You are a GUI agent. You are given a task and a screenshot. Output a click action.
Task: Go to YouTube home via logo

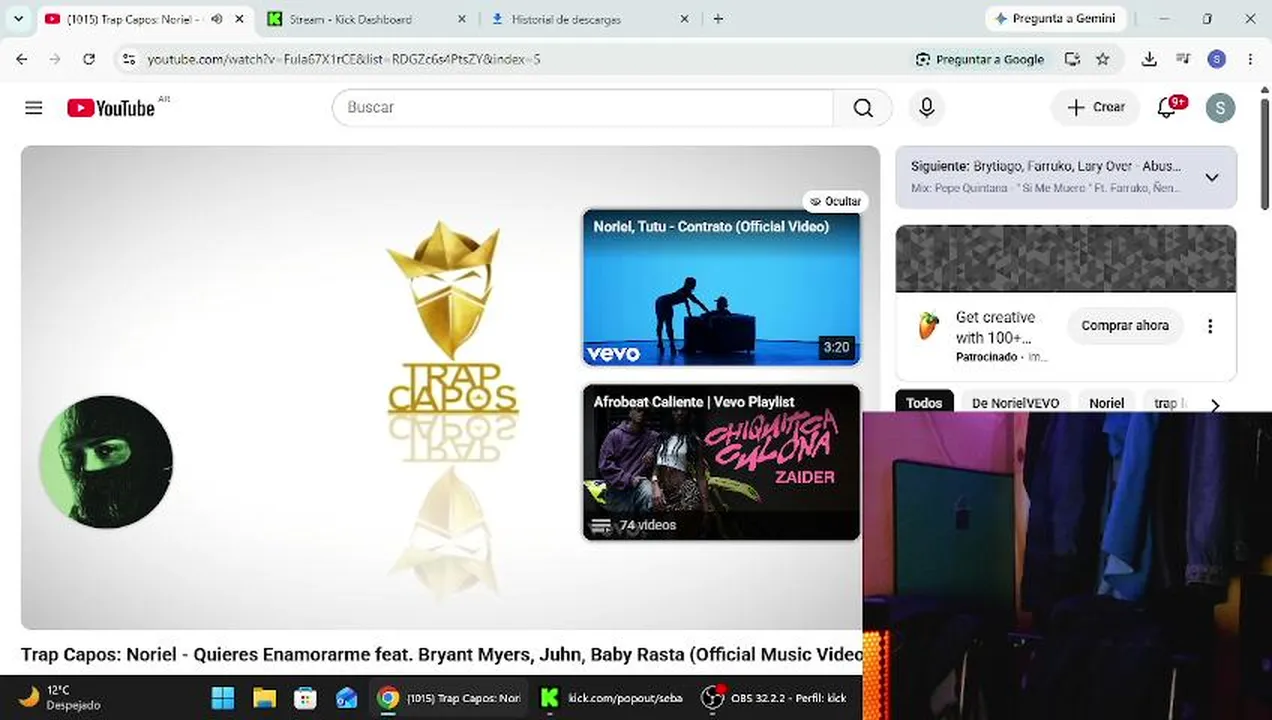[x=111, y=108]
